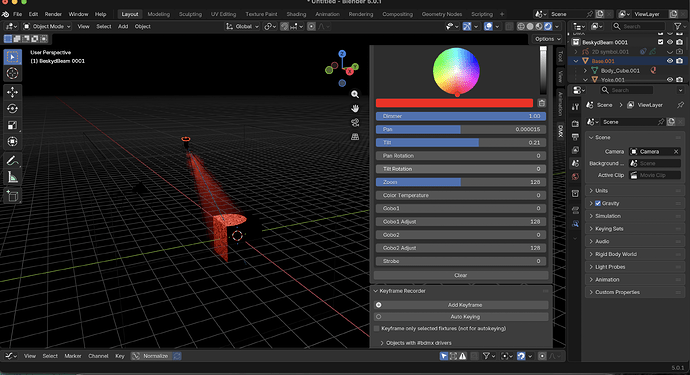Screen dimensions: 690x375
Task: Toggle the snapping magnet icon
Action: tap(284, 26)
